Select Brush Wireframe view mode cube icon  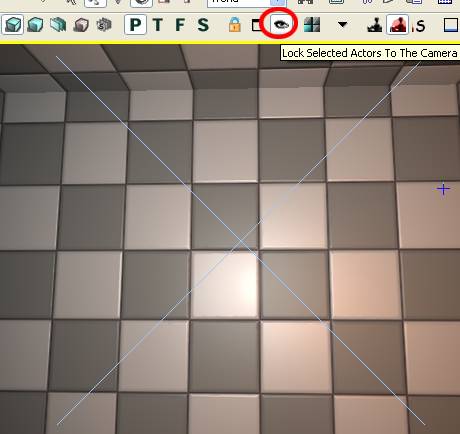point(12,25)
